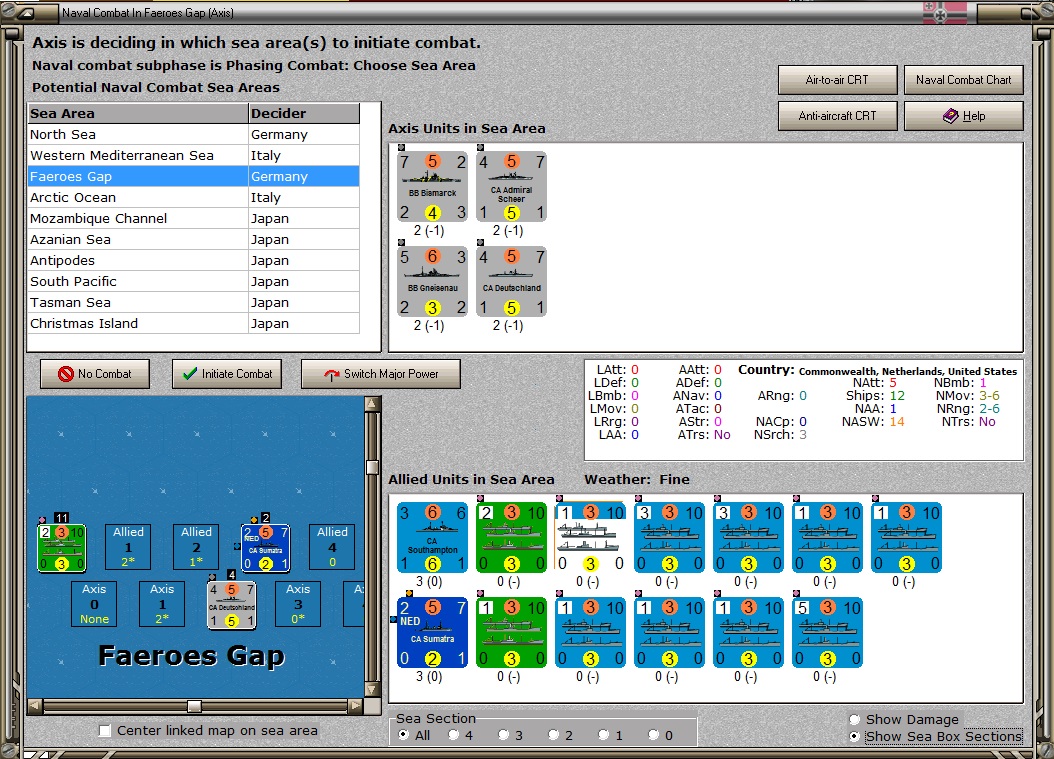
Task: Select Sea Section 4 radio button
Action: pos(454,735)
